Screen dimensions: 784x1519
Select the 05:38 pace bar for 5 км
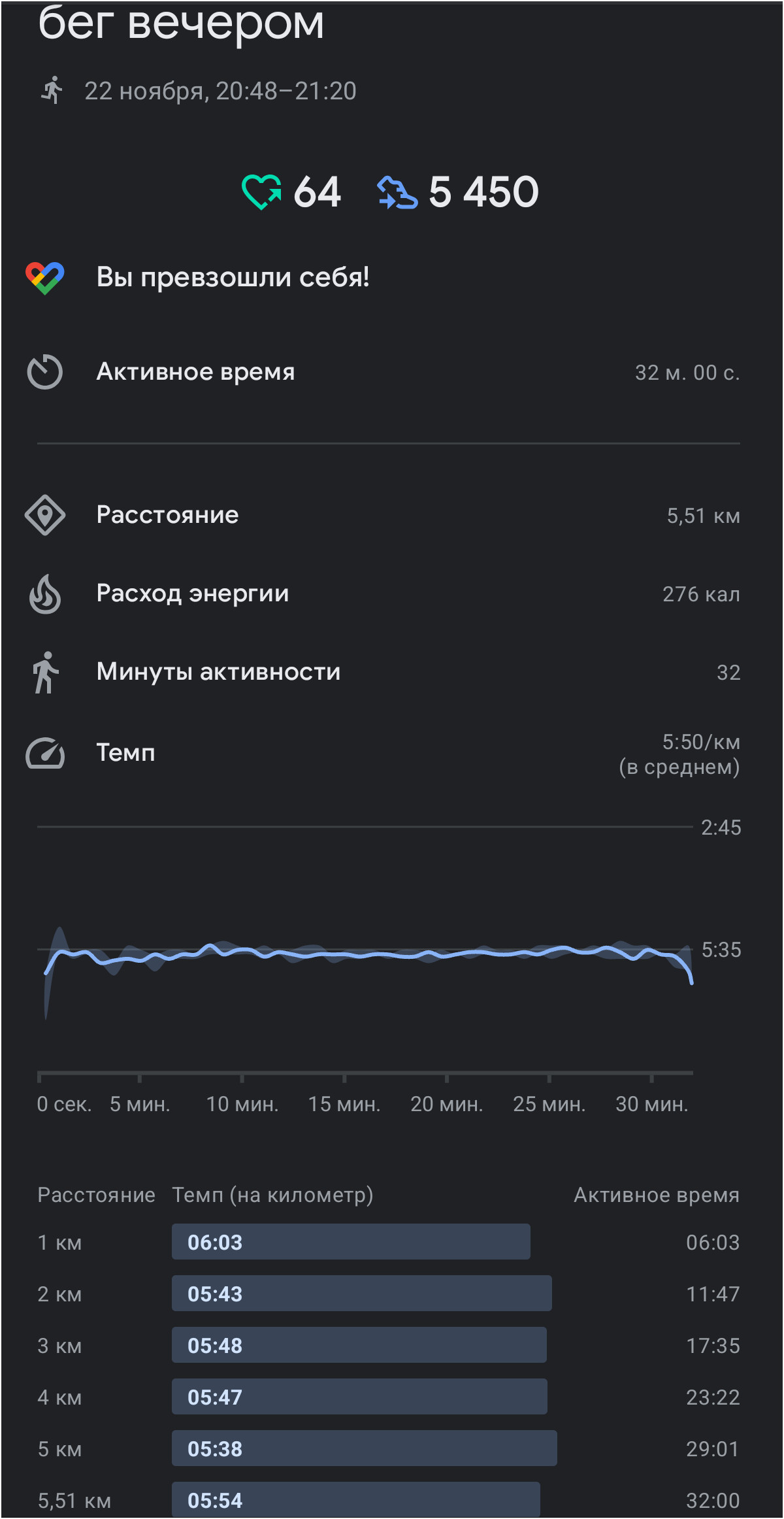coord(365,1448)
